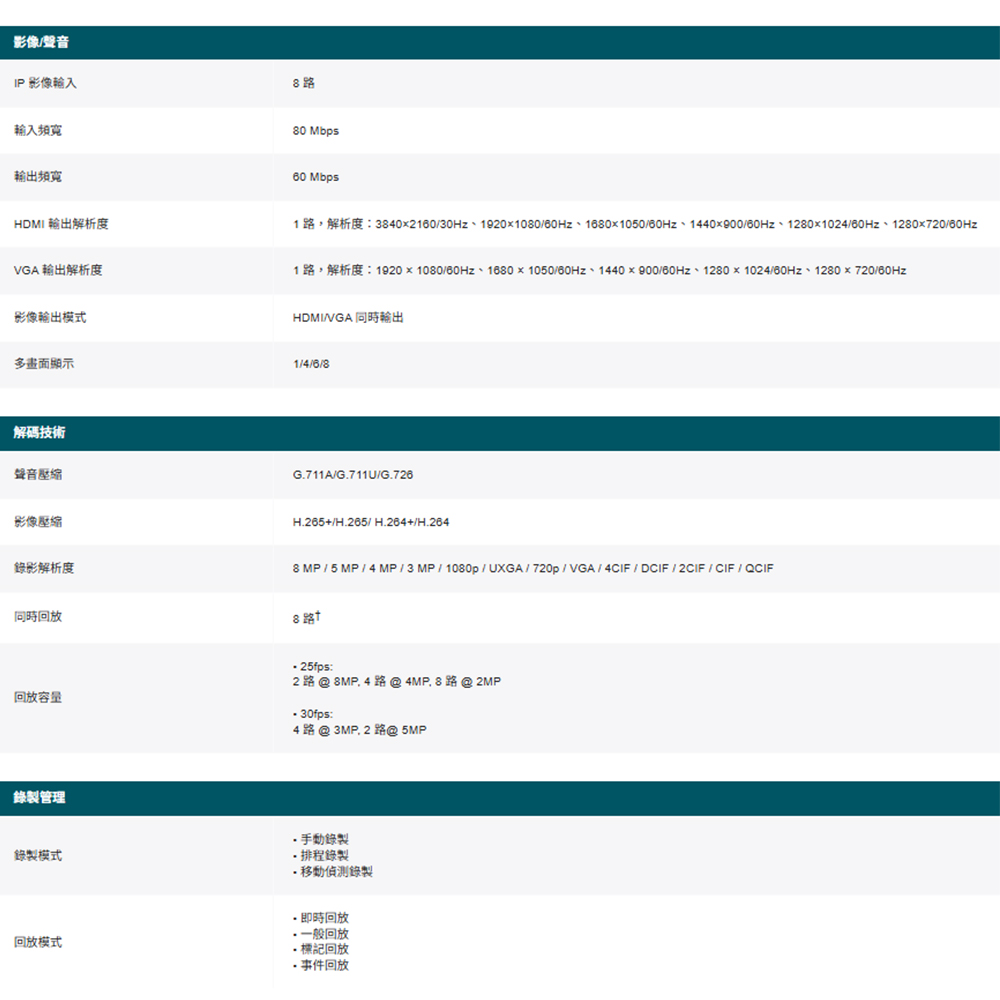Screen dimensions: 1000x1000
Task: Click the 錄製管理 section header
Action: pyautogui.click(x=40, y=798)
